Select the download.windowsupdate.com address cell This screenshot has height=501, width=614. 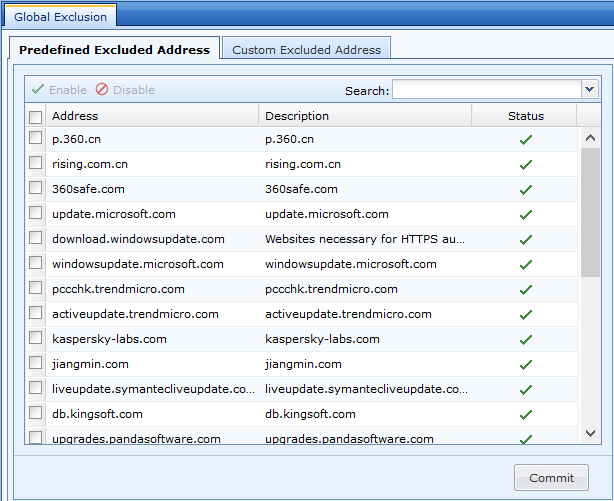point(152,239)
